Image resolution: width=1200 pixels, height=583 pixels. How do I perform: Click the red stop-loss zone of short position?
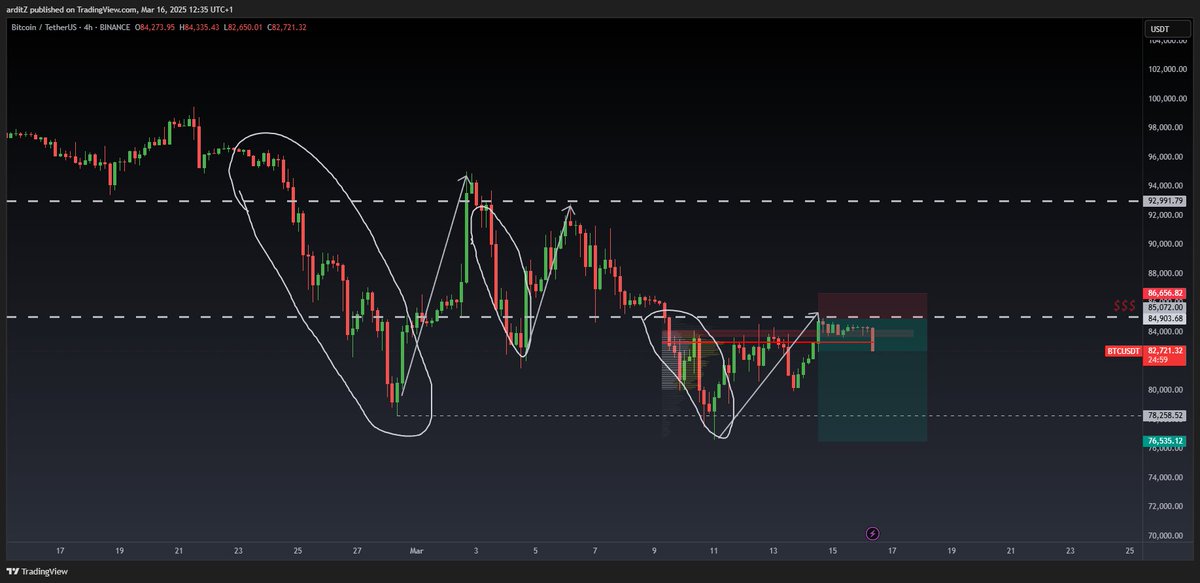(x=872, y=304)
